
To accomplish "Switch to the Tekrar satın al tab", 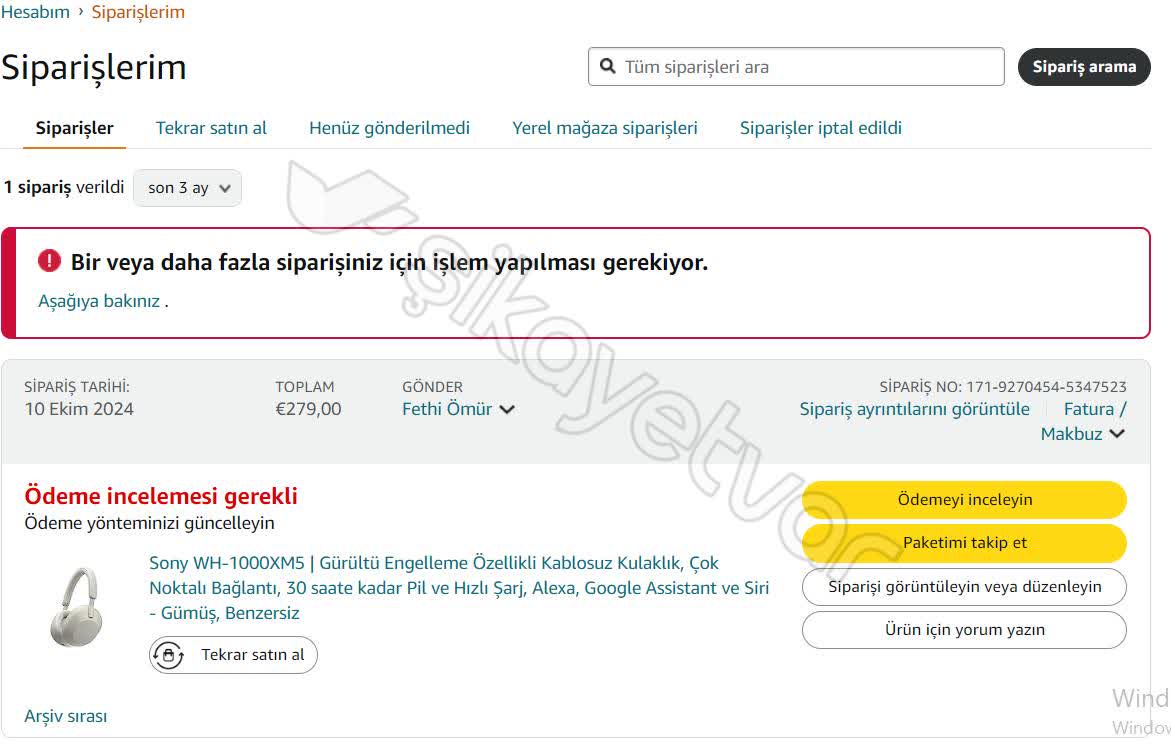I will tap(210, 128).
